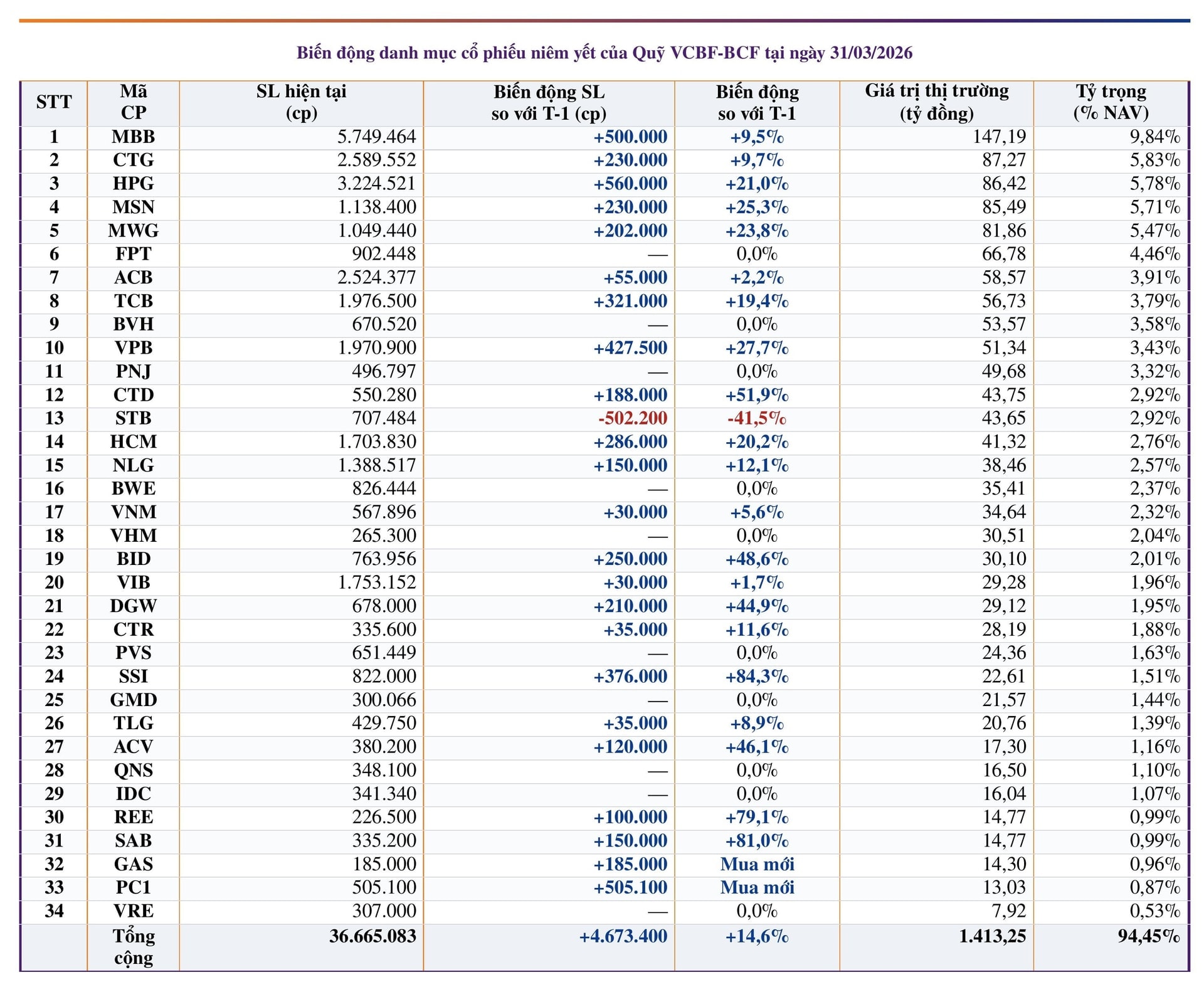The image size is (1204, 992).
Task: Click the MBB stock code cell
Action: [x=133, y=137]
